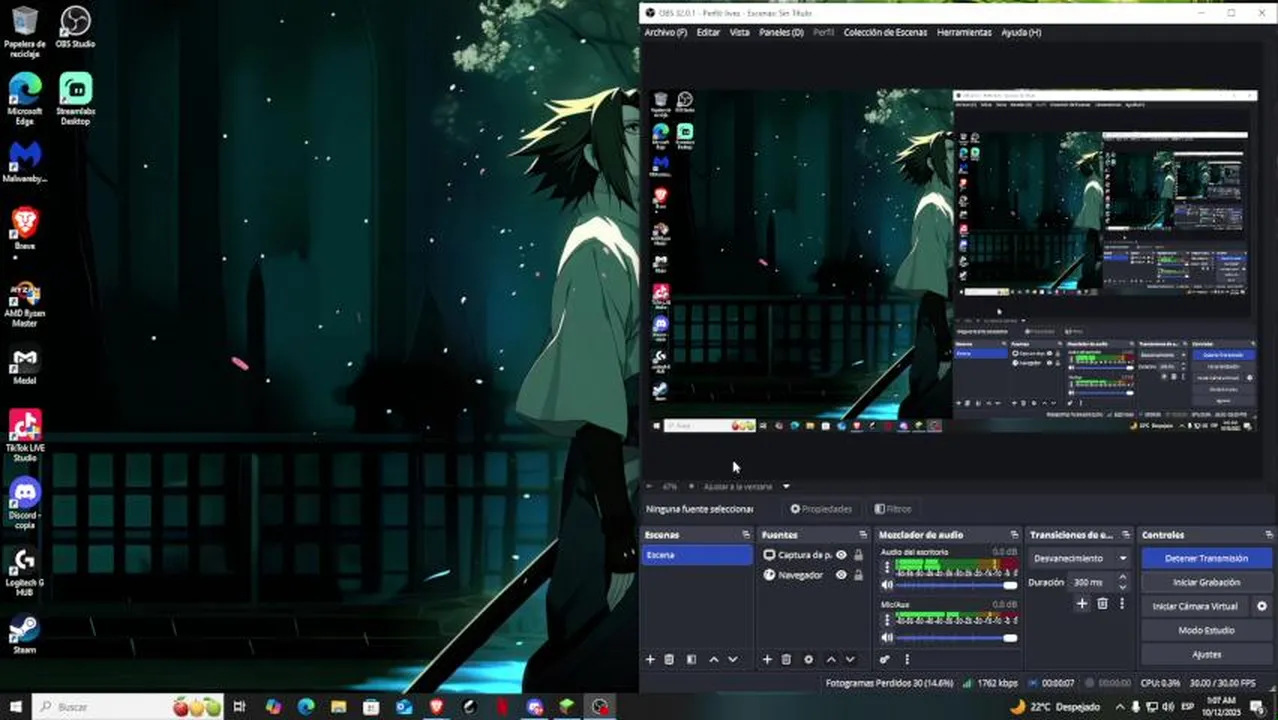Add a transition with the plus icon
The height and width of the screenshot is (720, 1278).
pyautogui.click(x=1082, y=603)
